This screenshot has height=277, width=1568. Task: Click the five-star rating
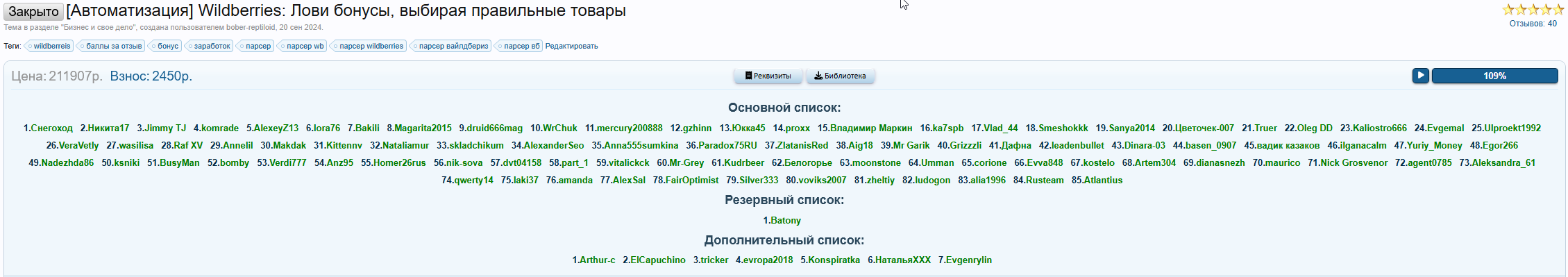pos(1533,10)
